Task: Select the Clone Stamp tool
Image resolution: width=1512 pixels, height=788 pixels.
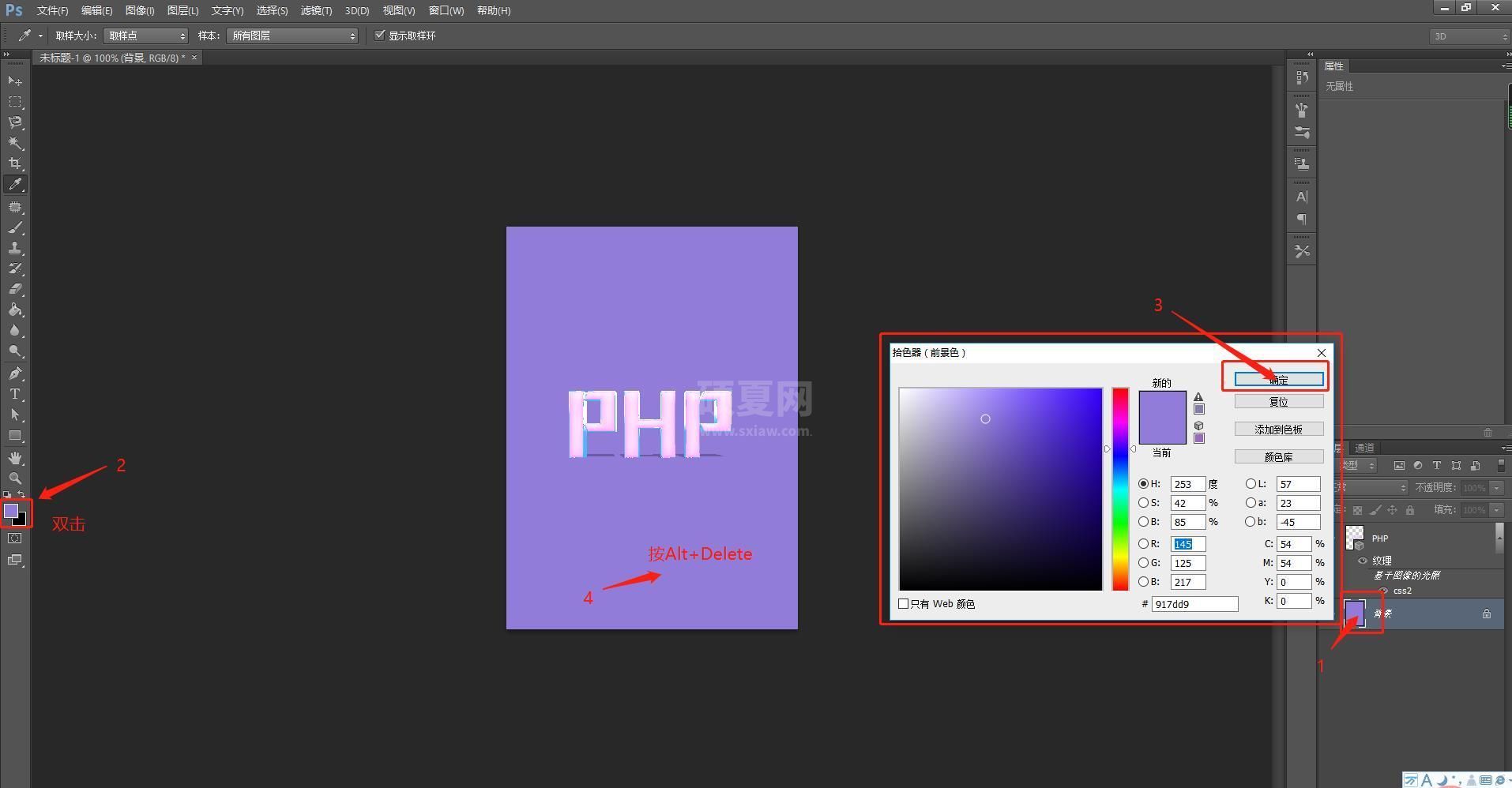Action: (x=15, y=248)
